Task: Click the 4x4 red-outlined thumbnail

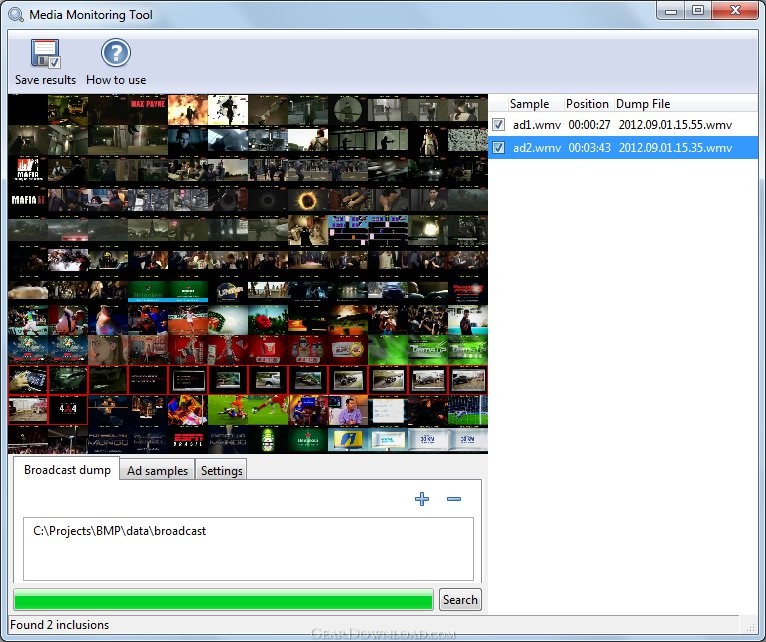Action: pos(68,409)
